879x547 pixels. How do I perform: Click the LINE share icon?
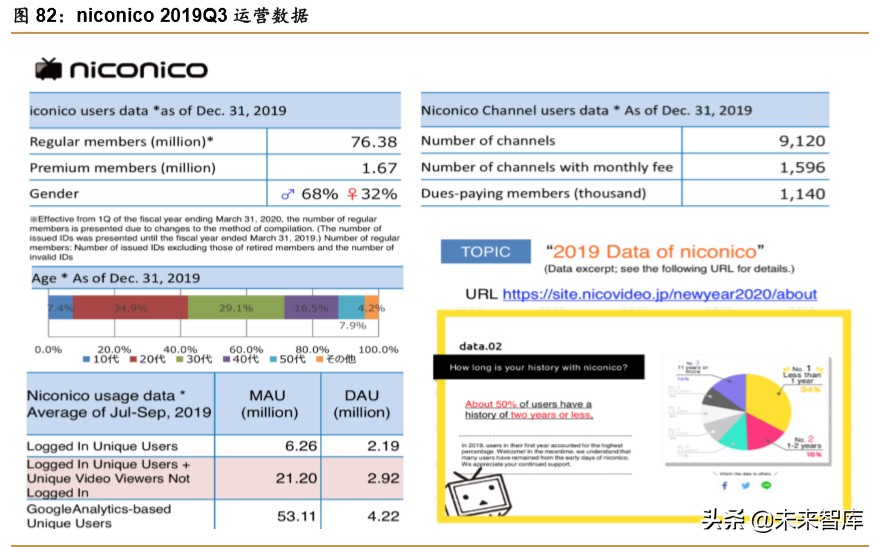pos(767,485)
